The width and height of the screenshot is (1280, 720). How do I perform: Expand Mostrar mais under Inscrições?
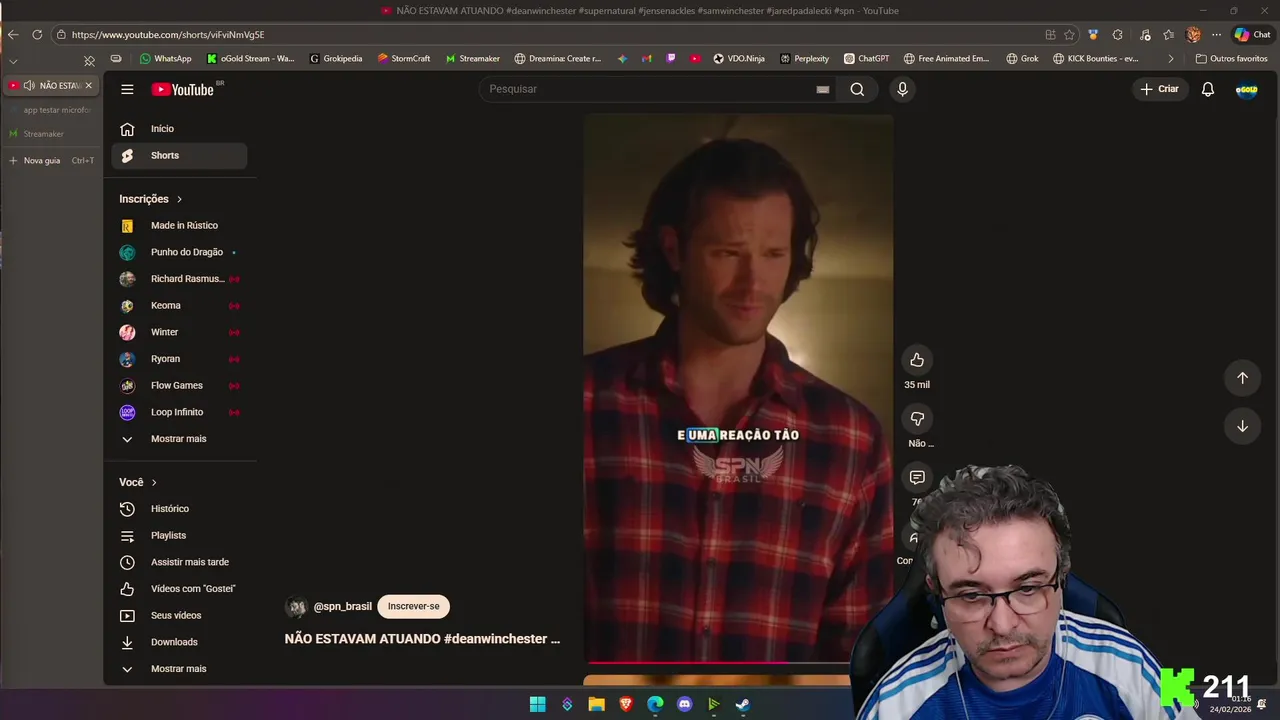point(180,439)
